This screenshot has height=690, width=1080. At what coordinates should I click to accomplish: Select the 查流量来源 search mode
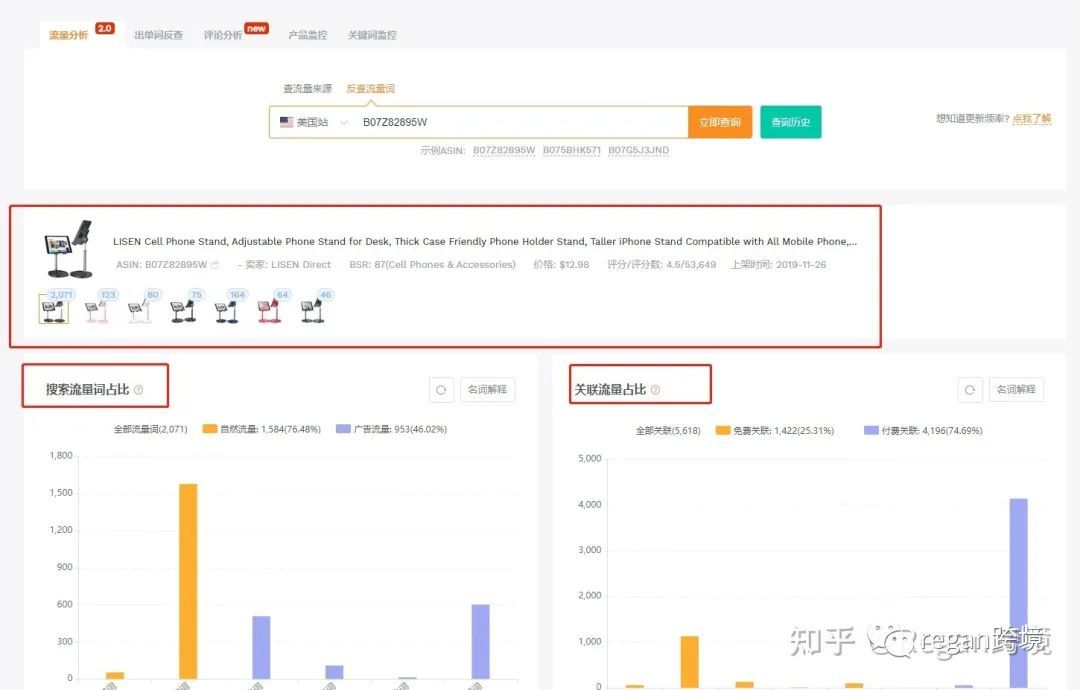[307, 88]
